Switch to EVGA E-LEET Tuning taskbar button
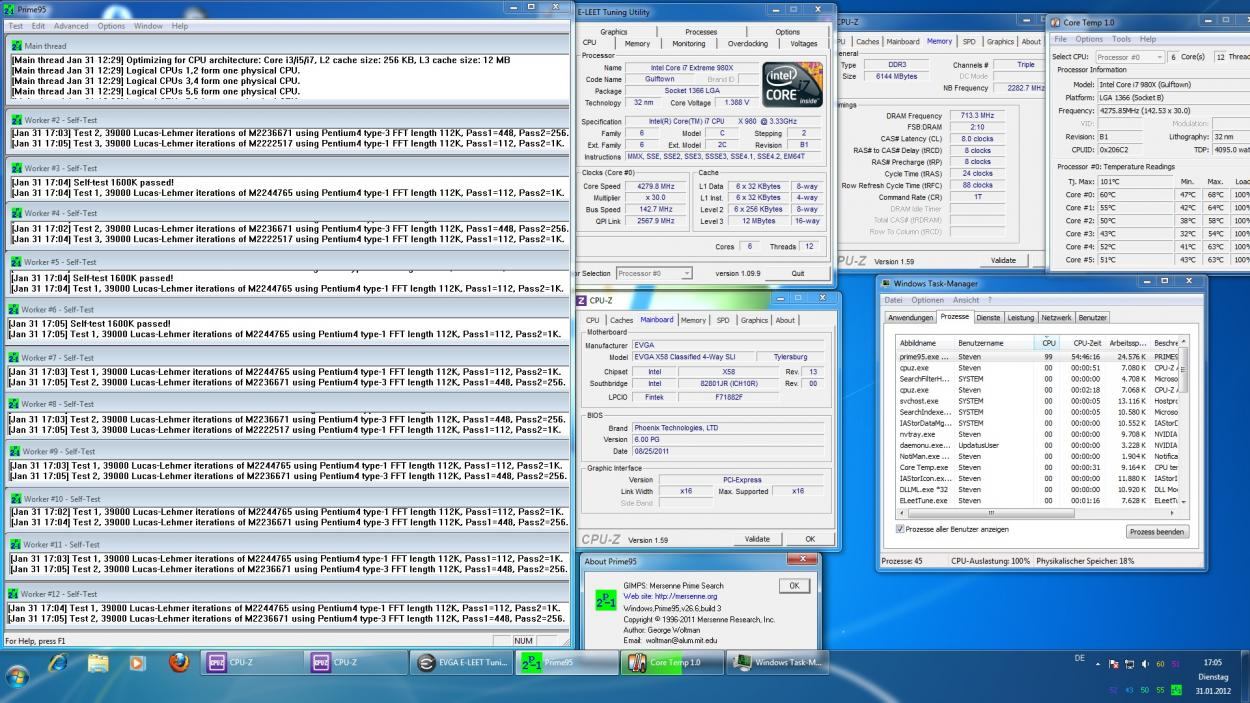This screenshot has width=1250, height=703. point(461,662)
